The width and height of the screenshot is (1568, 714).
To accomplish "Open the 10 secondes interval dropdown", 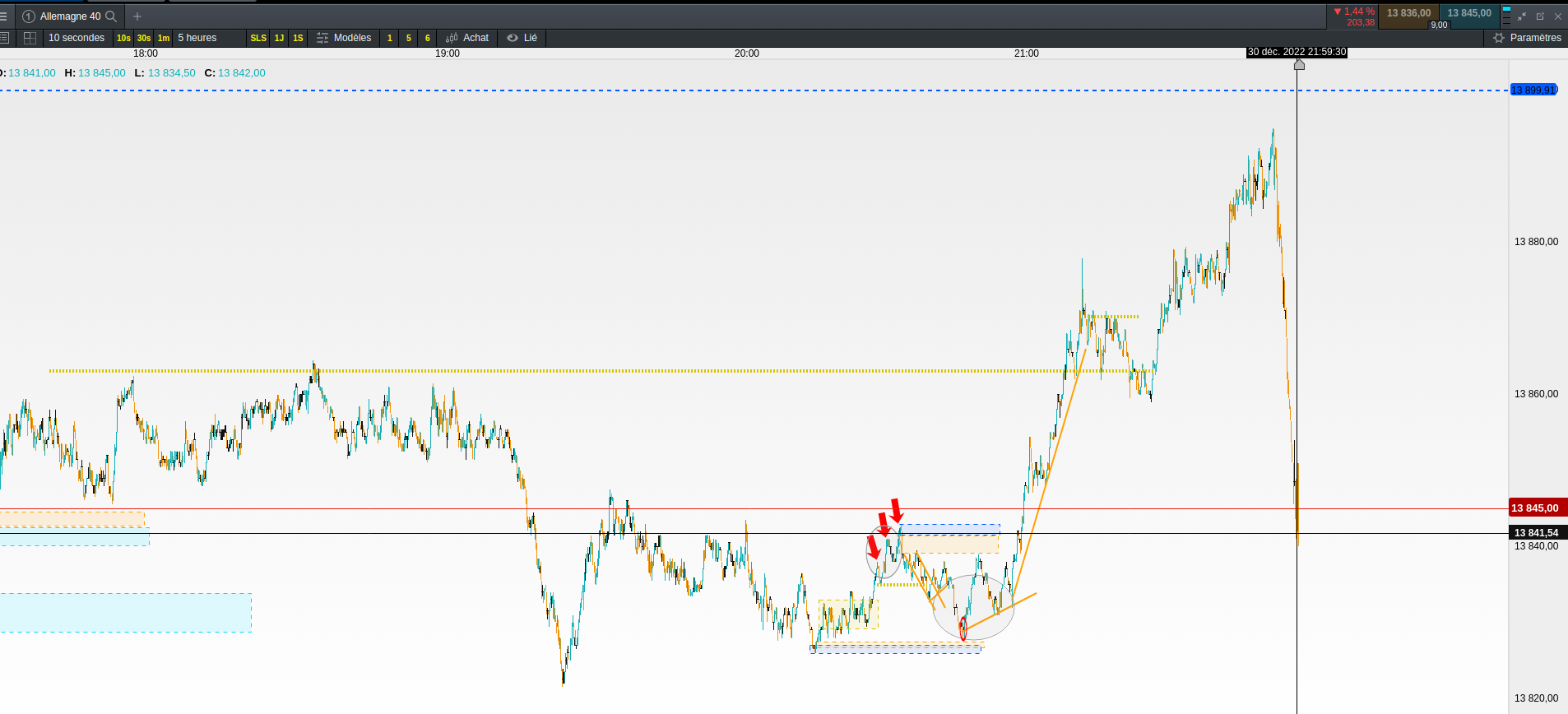I will click(x=77, y=38).
